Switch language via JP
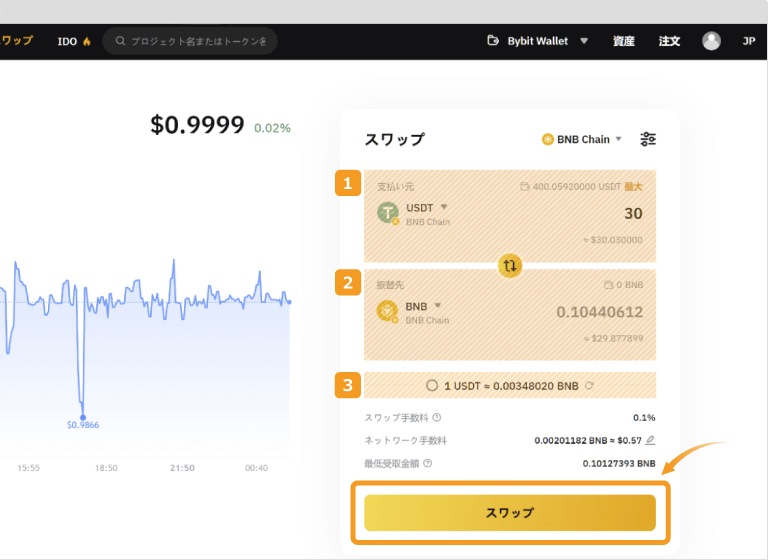This screenshot has height=560, width=768. [x=748, y=41]
